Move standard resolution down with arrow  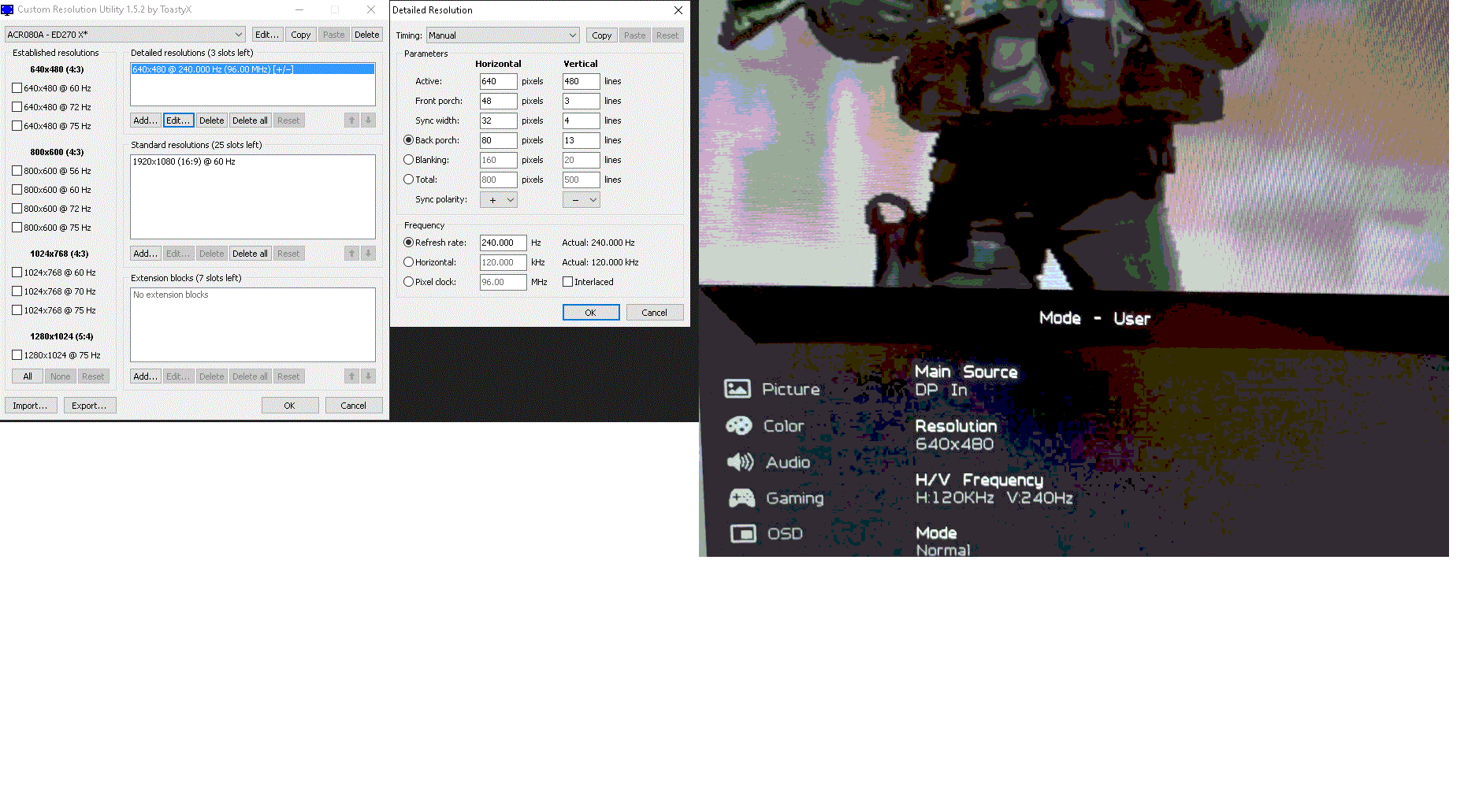(368, 254)
